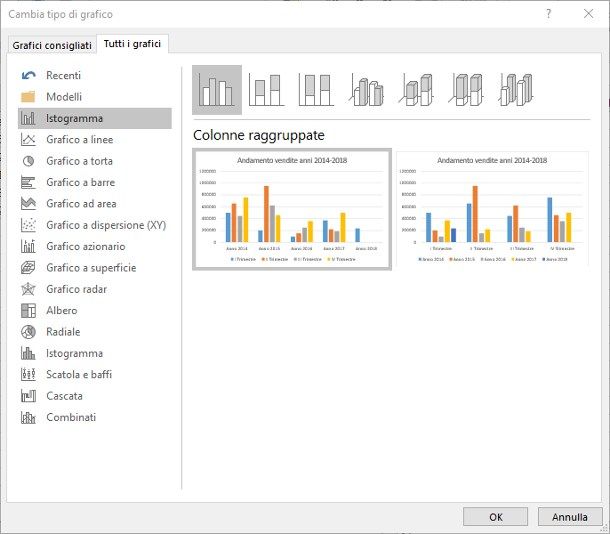Viewport: 610px width, 534px height.
Task: Select Scatola e baffi label
Action: (x=79, y=375)
